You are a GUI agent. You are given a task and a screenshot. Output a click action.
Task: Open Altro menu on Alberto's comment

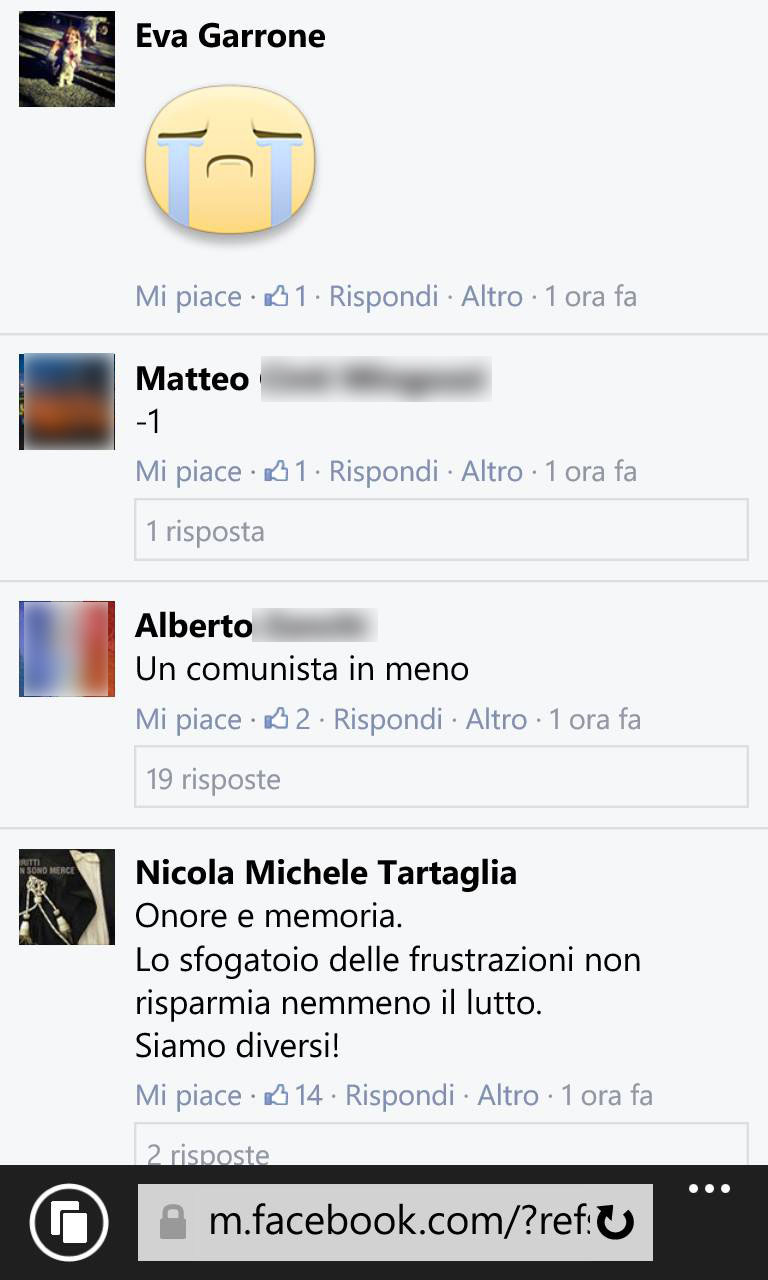coord(496,720)
